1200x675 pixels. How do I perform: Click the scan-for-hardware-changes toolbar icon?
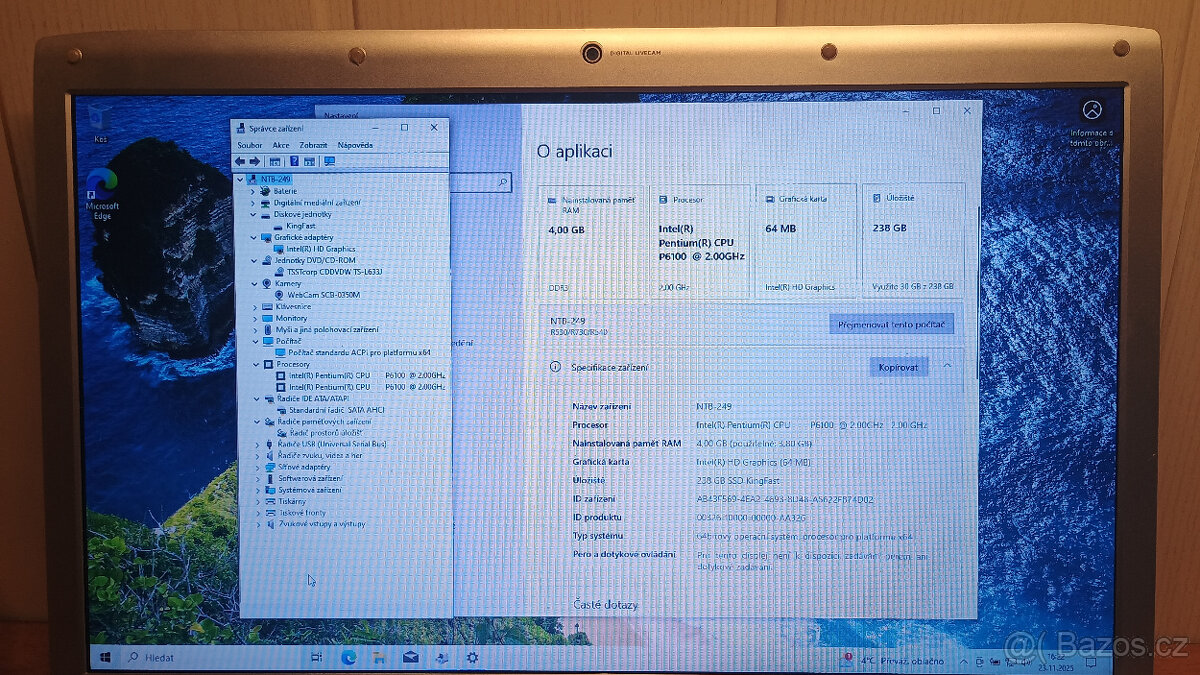pyautogui.click(x=331, y=161)
